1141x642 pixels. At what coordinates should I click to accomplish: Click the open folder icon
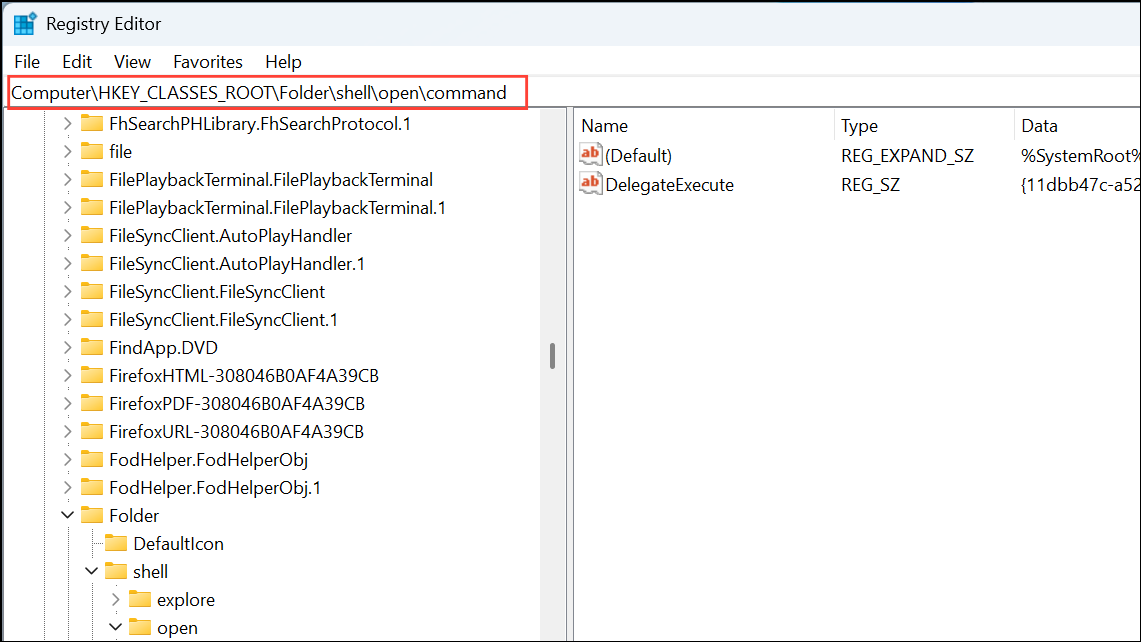pos(140,627)
